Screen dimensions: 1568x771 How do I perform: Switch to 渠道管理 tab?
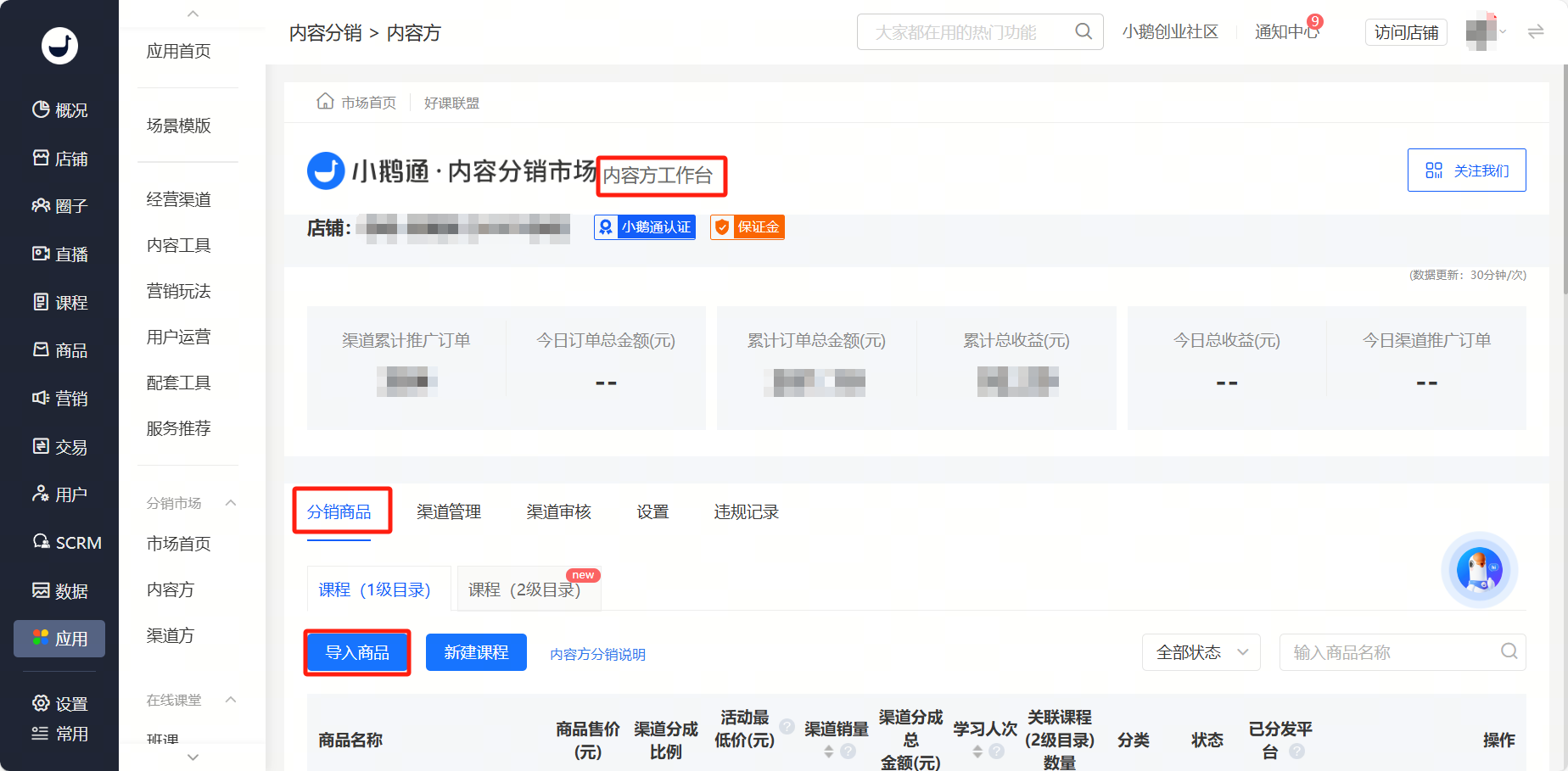pyautogui.click(x=449, y=512)
